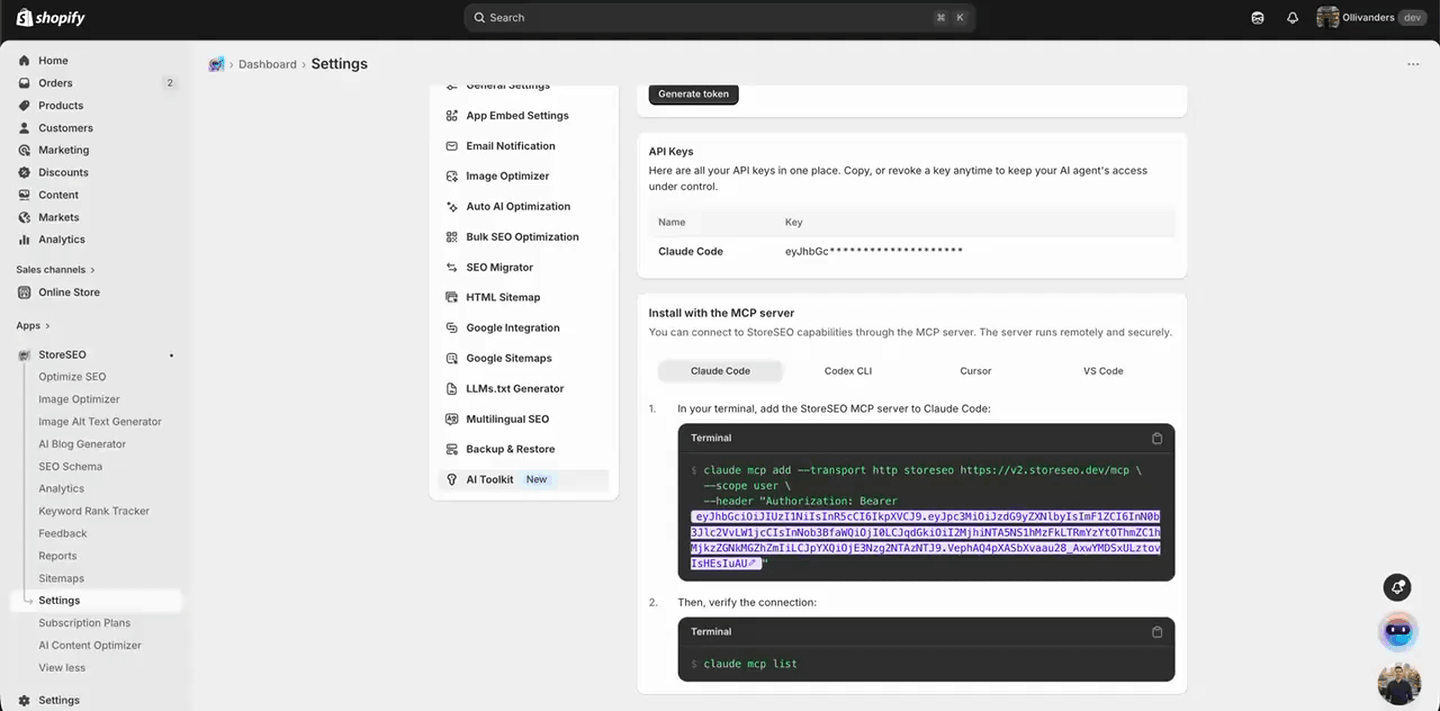Open SEO Schema page
Screen dimensions: 1440x711
pos(70,466)
